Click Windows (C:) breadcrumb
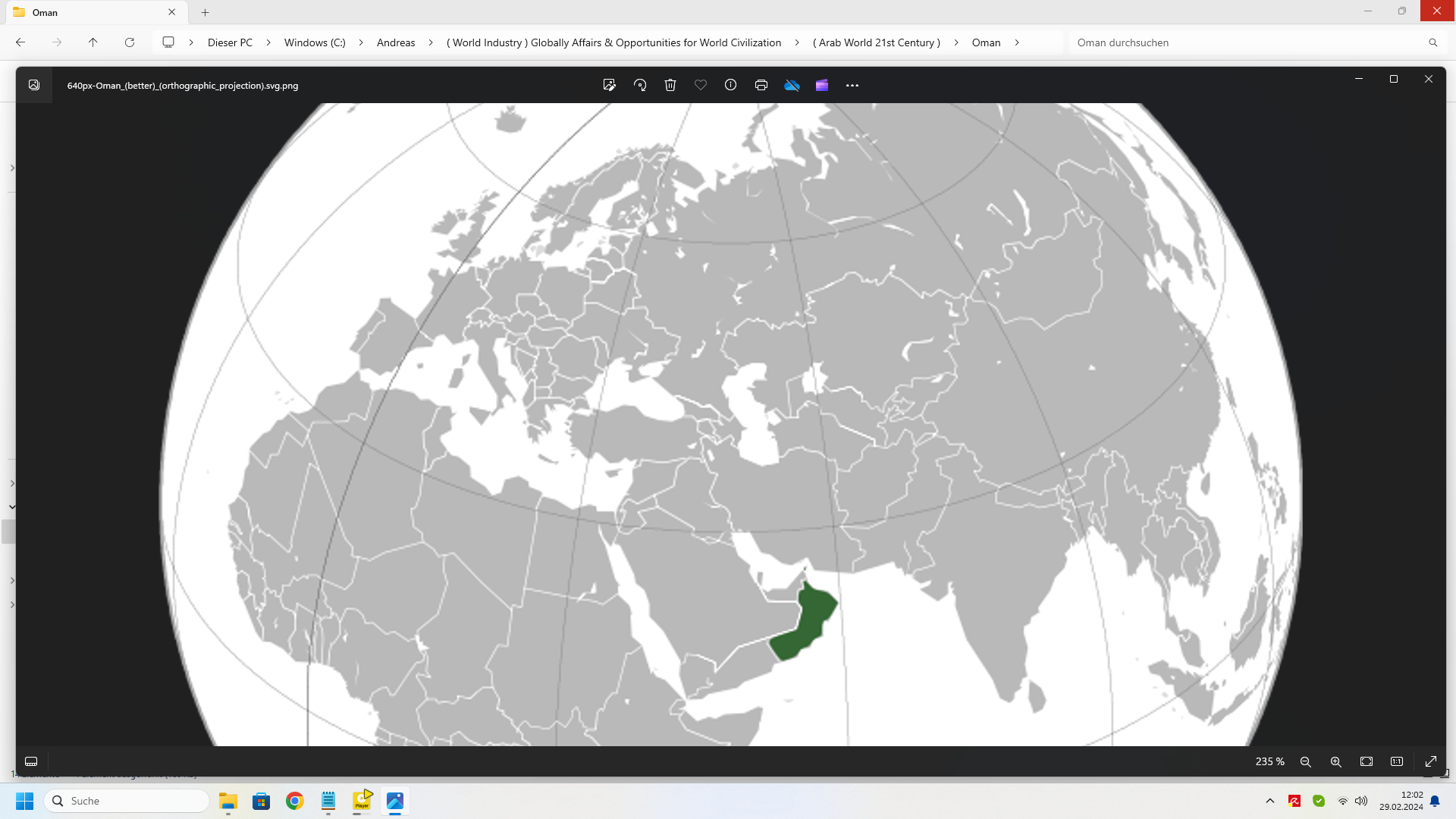Screen dimensions: 1456x819 (x=315, y=42)
